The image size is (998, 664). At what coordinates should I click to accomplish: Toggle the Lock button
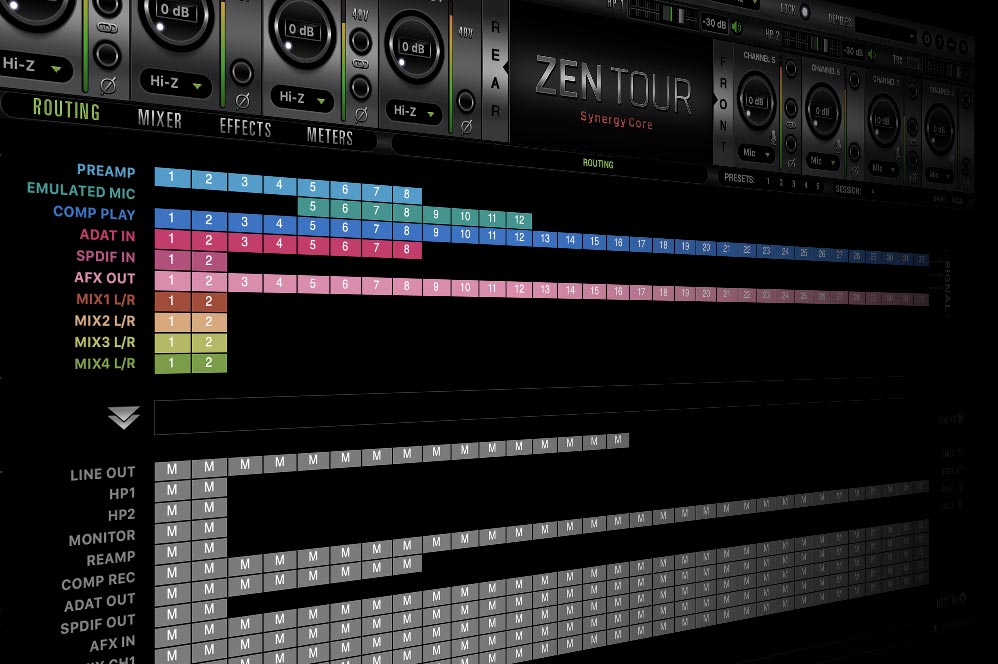point(806,10)
